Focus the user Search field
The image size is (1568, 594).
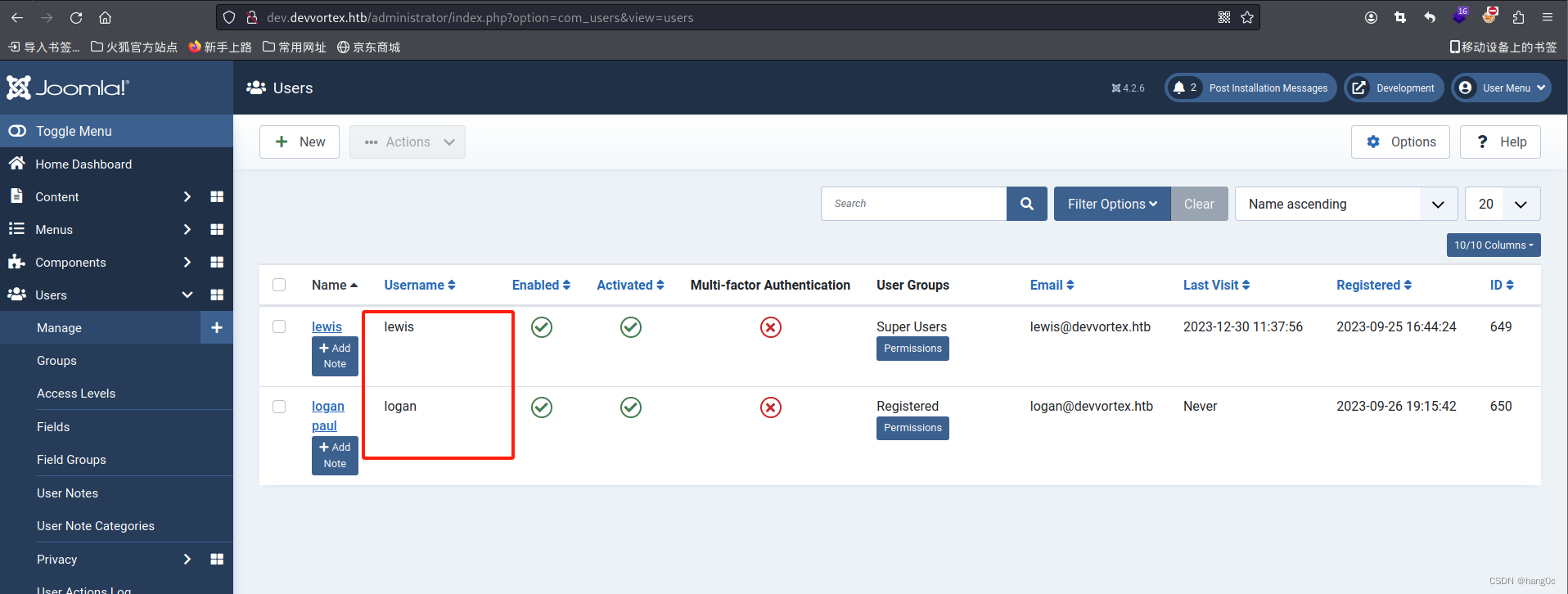click(x=913, y=204)
